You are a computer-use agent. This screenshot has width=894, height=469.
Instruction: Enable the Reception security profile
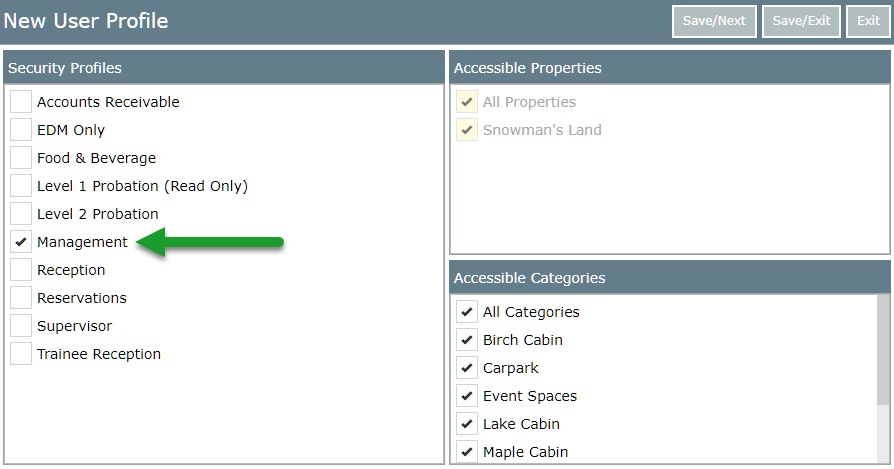pos(21,270)
